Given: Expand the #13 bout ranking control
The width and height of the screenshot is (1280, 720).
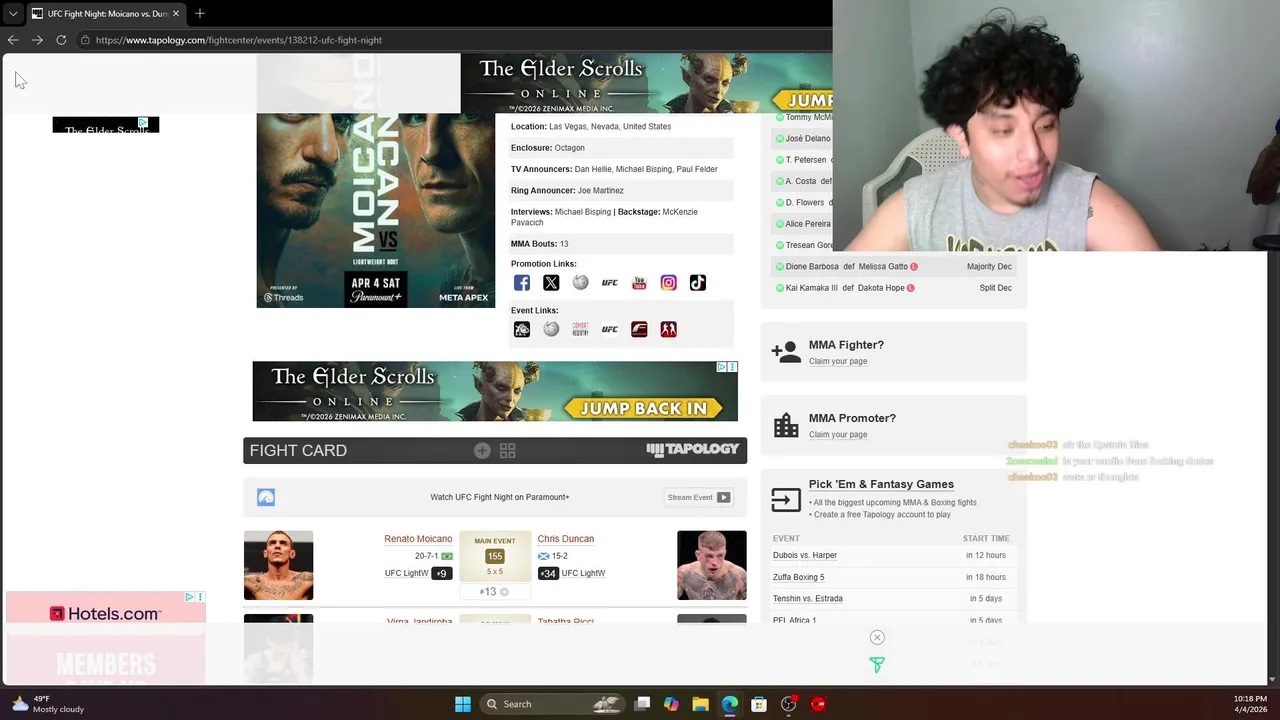Looking at the screenshot, I should tap(494, 592).
